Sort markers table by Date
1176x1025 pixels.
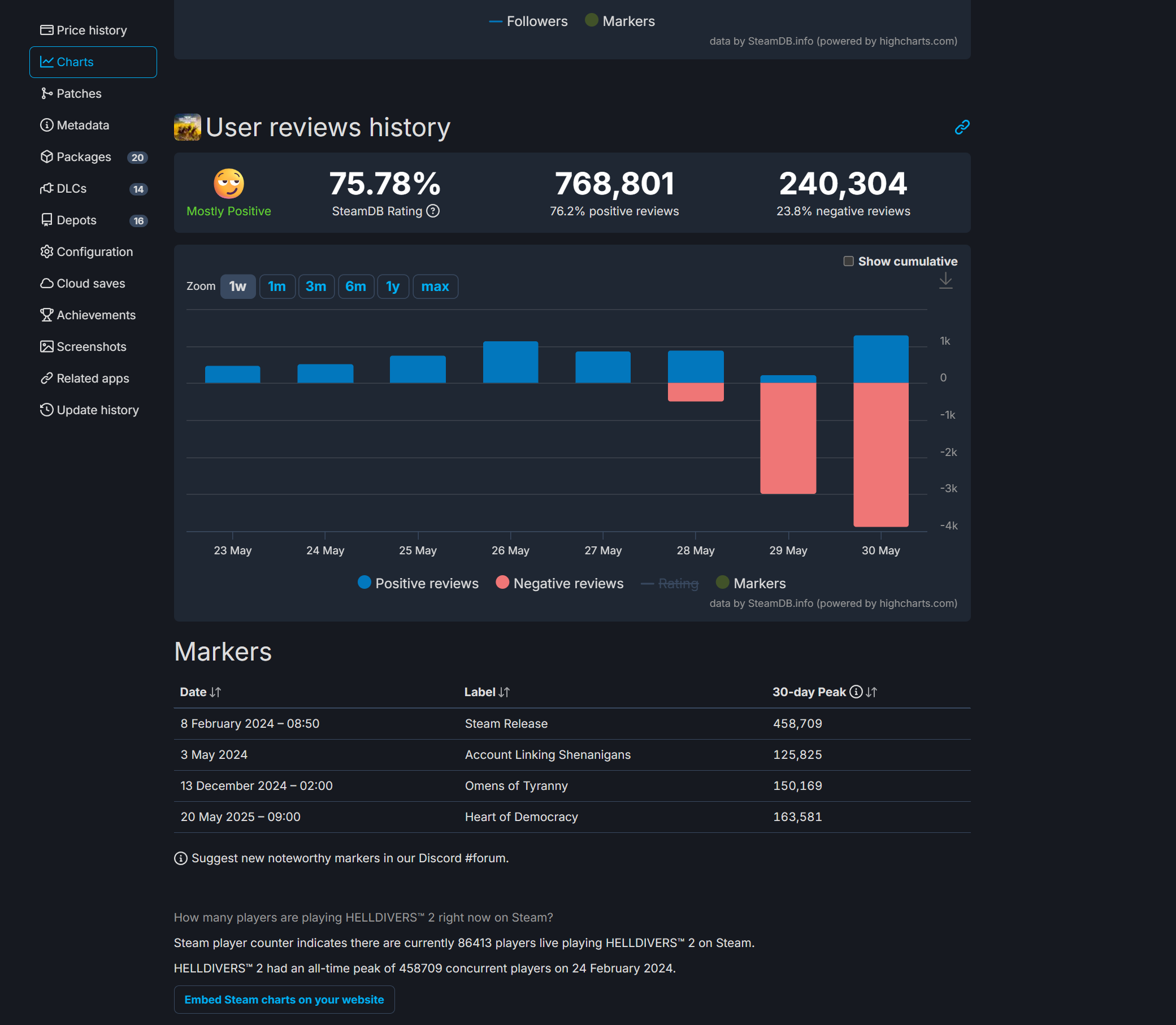tap(200, 692)
